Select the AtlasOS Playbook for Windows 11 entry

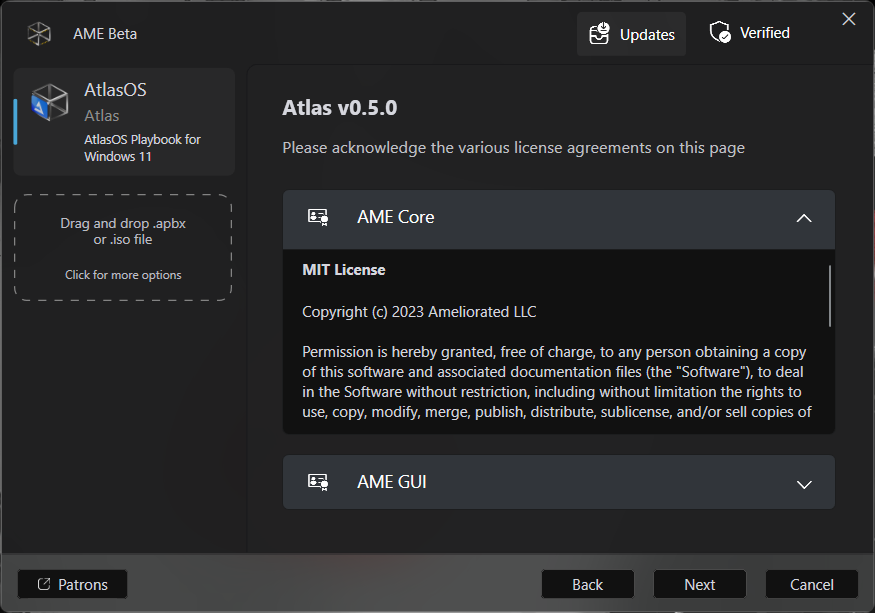click(125, 122)
